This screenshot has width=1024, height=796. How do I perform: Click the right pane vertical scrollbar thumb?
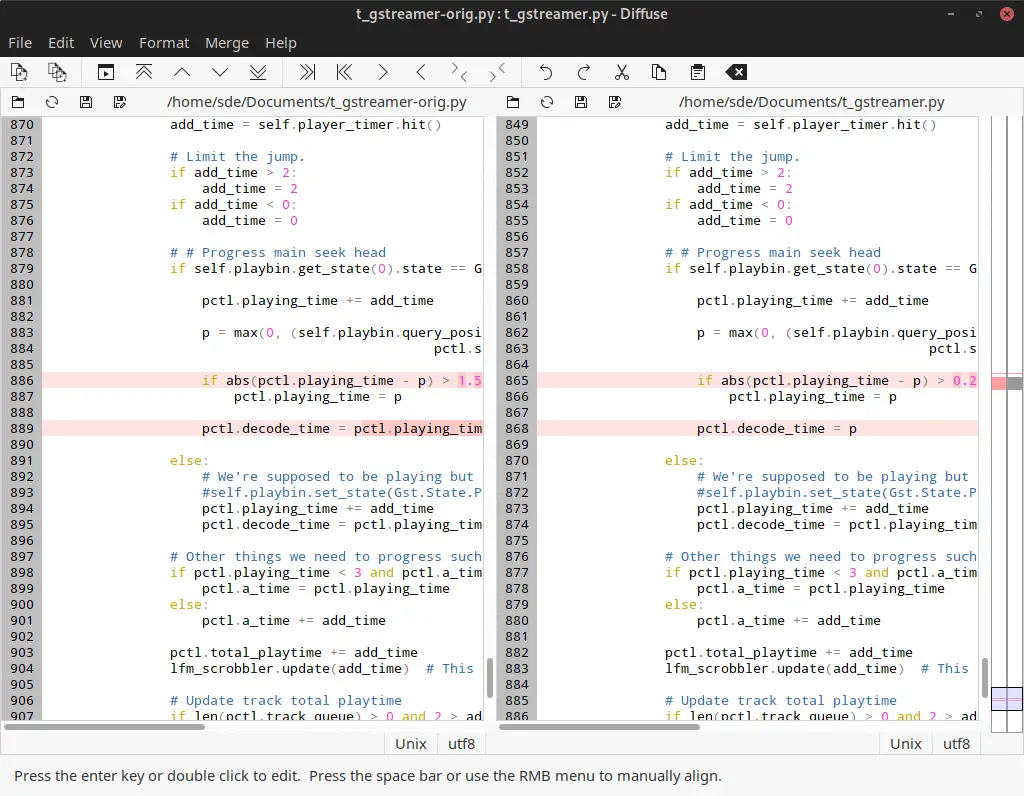(984, 678)
